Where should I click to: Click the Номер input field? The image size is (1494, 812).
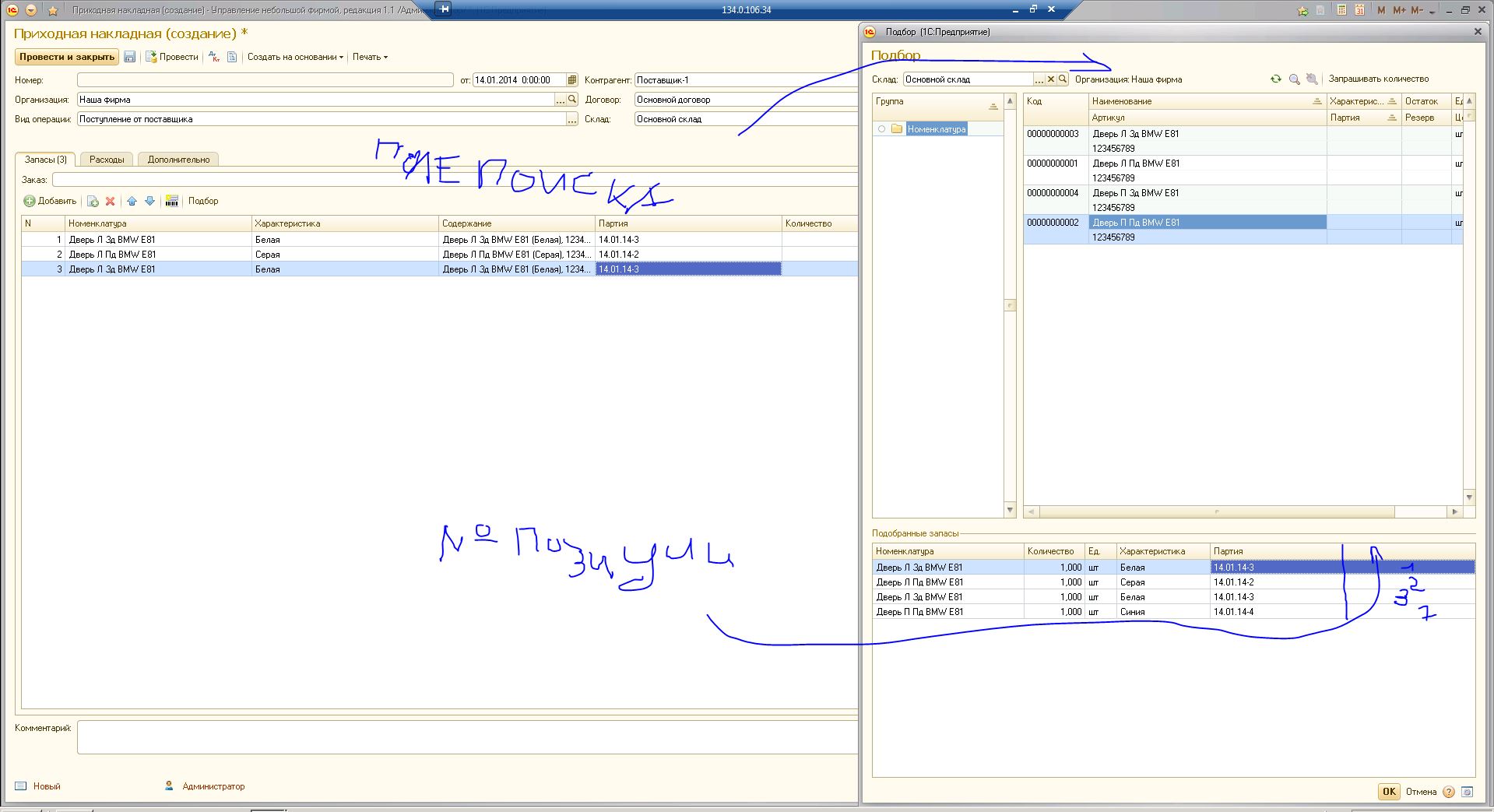265,80
